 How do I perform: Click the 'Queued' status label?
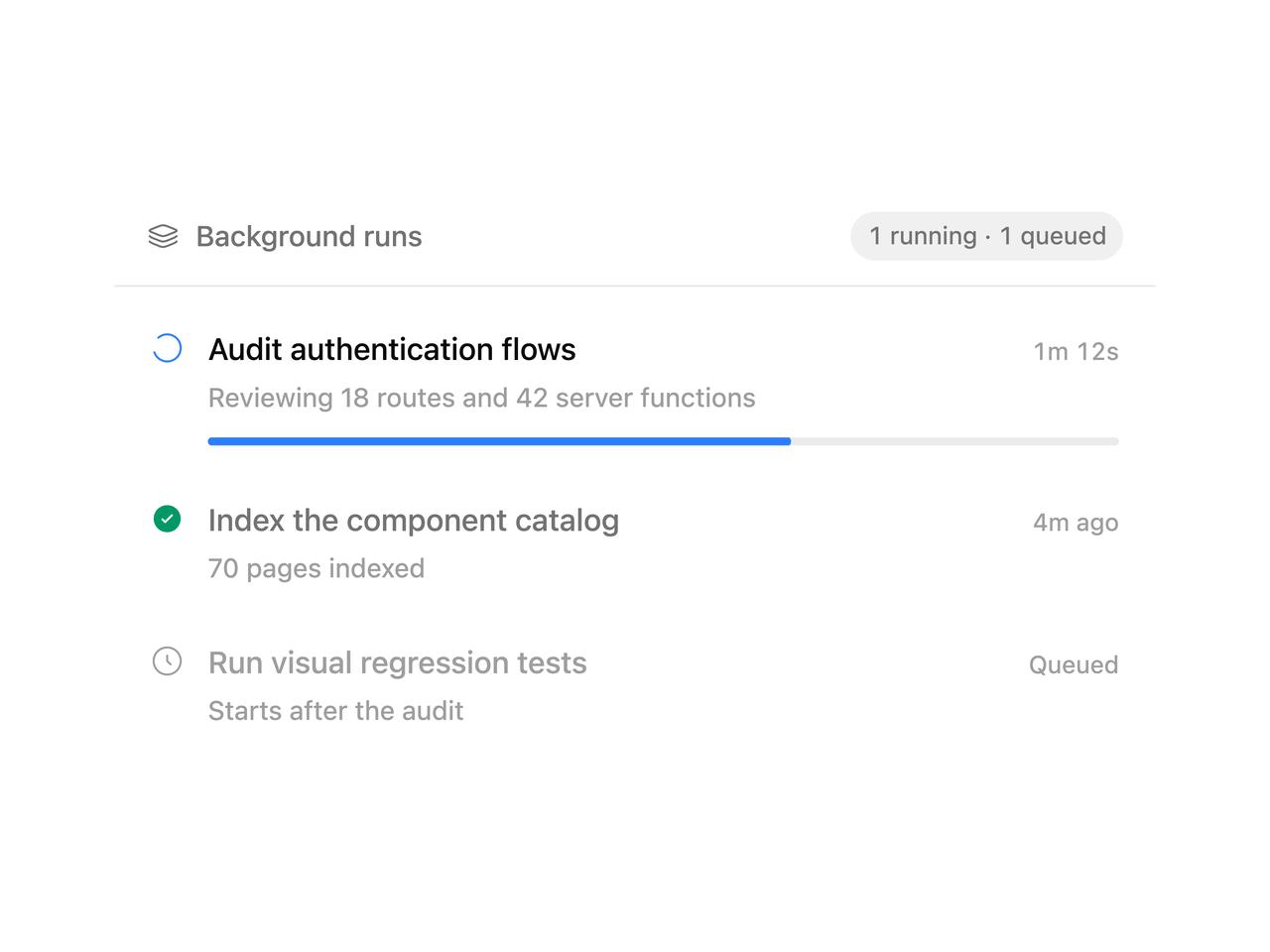1074,664
